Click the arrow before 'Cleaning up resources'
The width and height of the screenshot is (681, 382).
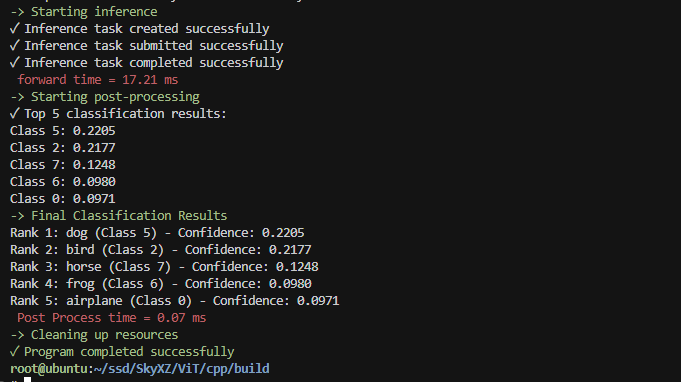click(17, 335)
